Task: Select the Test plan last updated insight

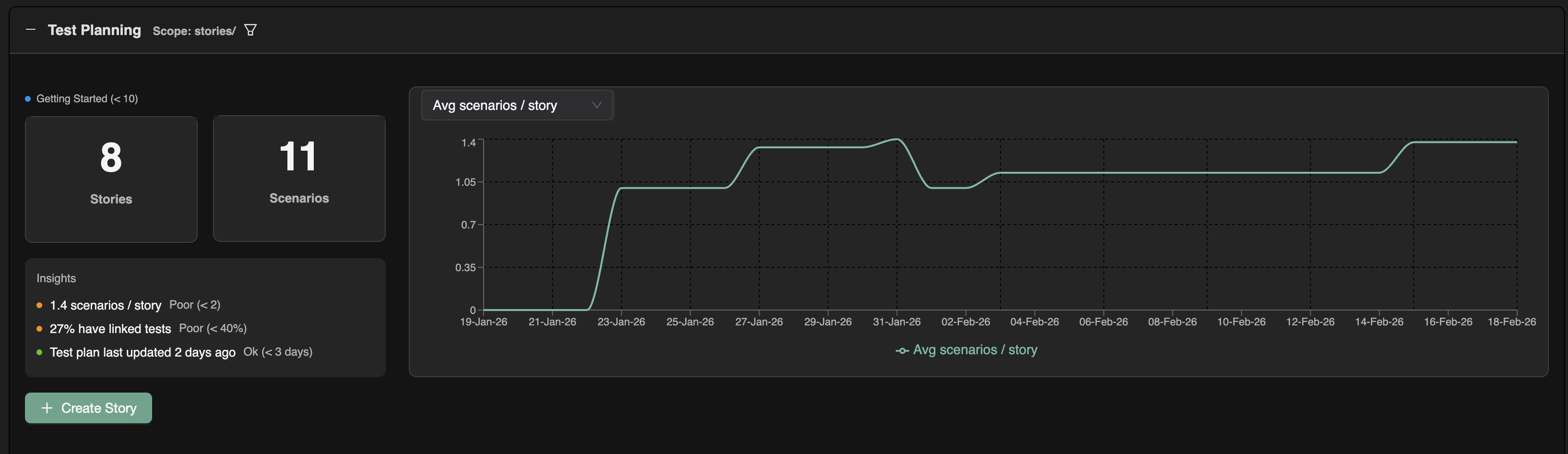Action: pos(143,352)
